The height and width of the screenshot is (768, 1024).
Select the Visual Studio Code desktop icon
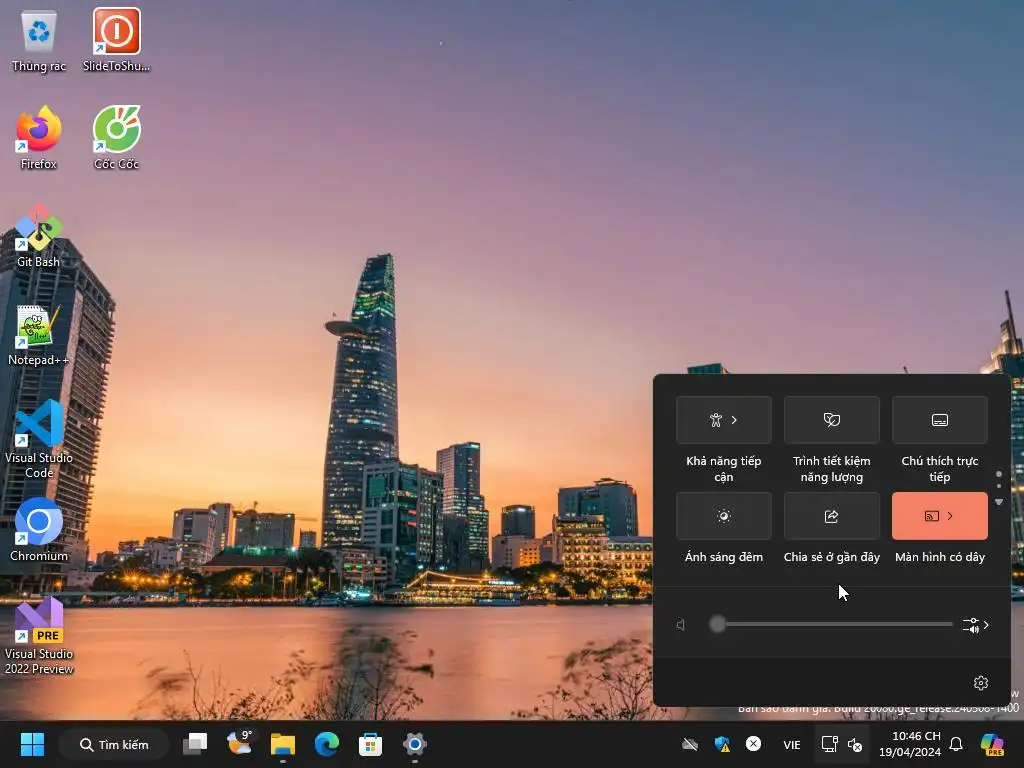click(x=39, y=439)
